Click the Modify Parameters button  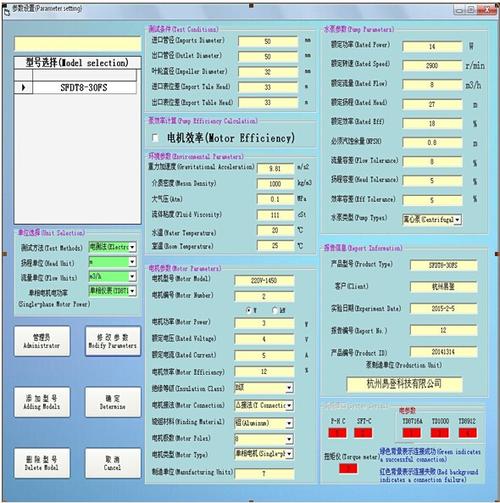[113, 341]
